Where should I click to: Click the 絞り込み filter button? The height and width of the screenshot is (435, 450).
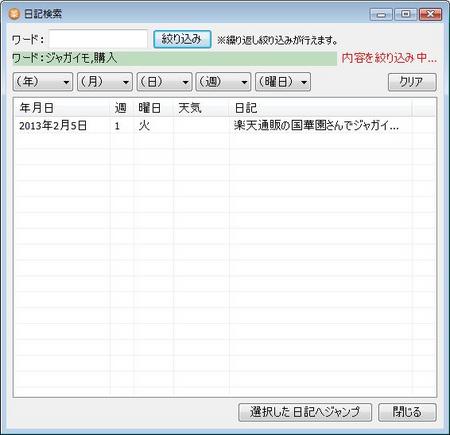point(182,39)
